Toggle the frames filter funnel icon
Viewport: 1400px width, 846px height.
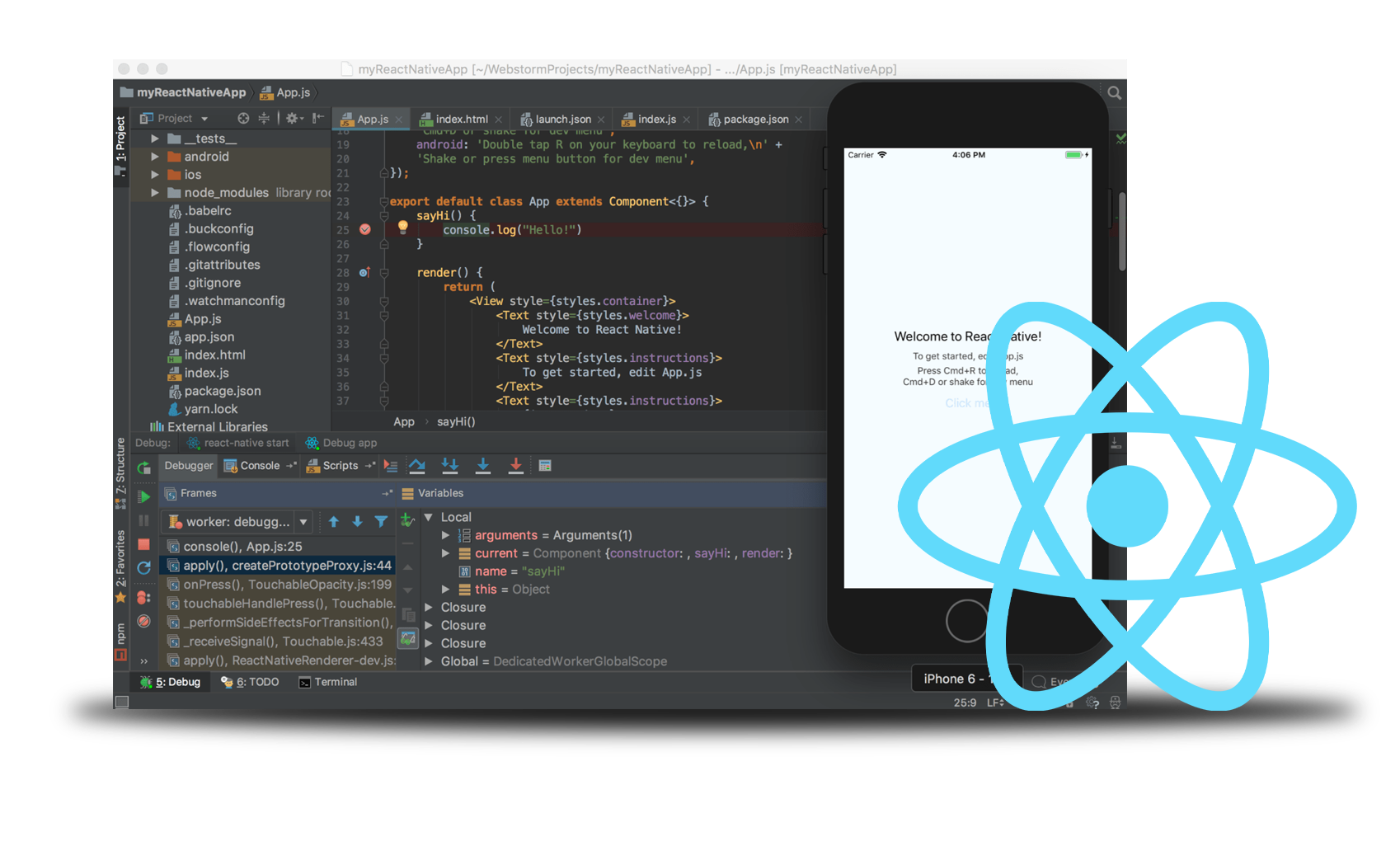[380, 521]
